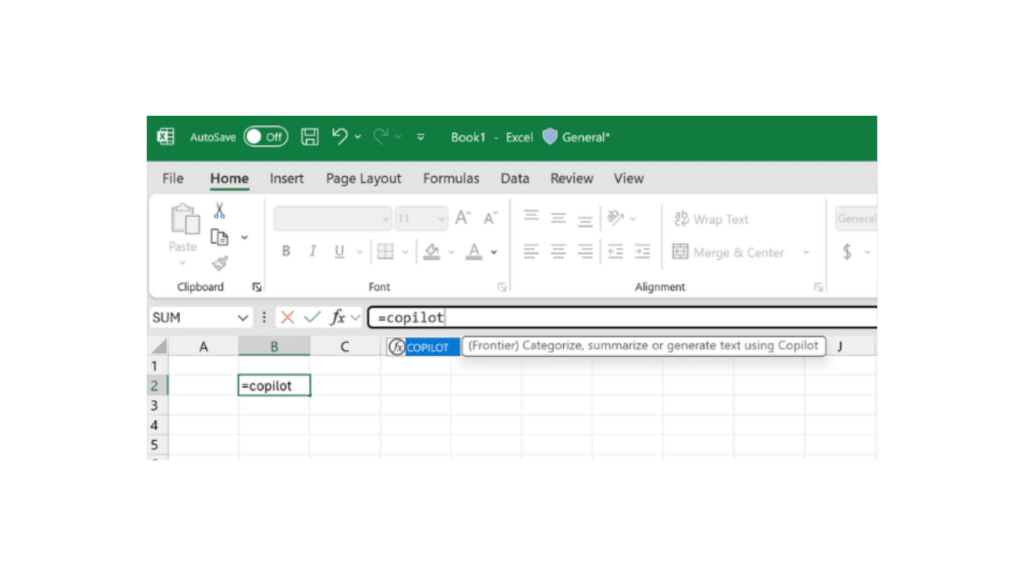Open the redo history dropdown arrow
Viewport: 1024px width, 576px height.
click(x=398, y=137)
